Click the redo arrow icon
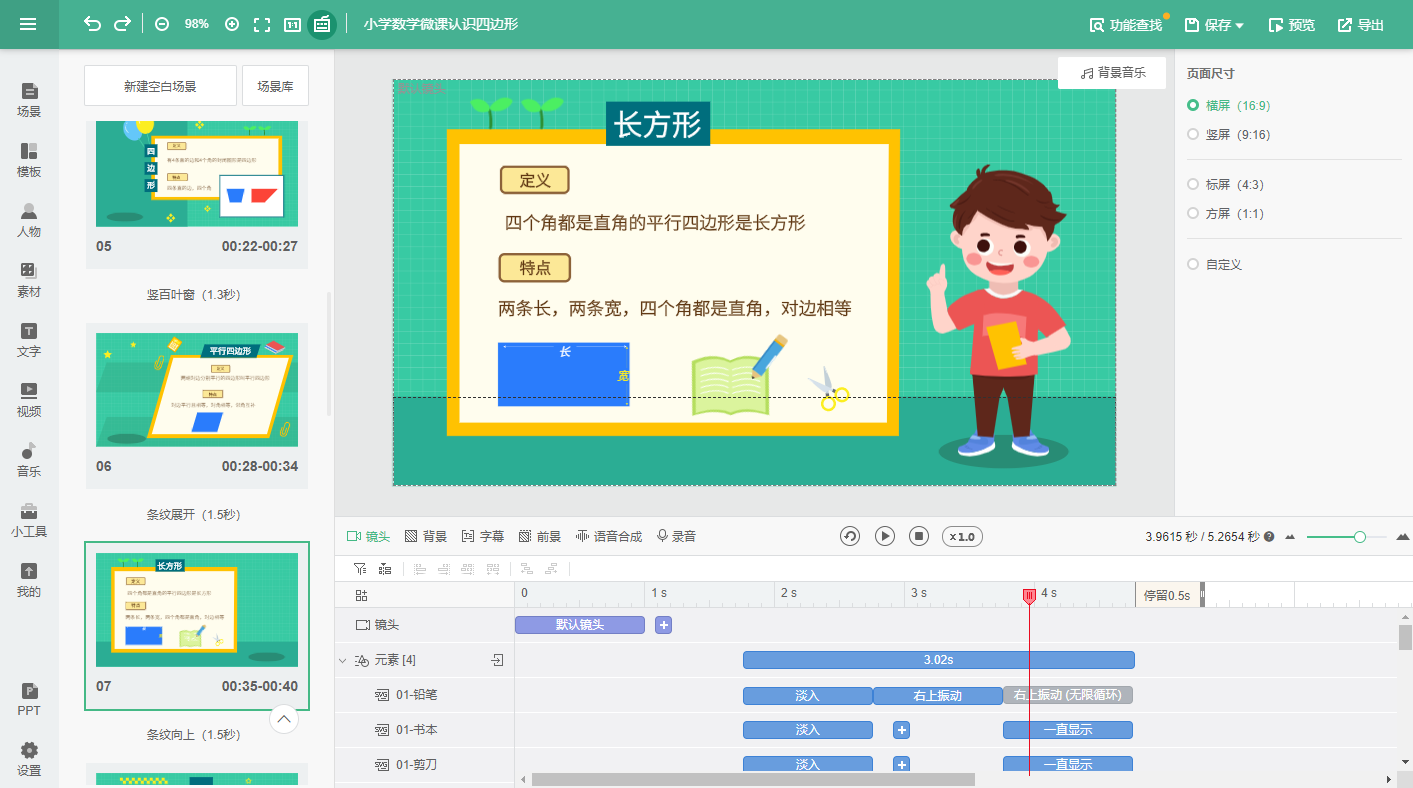This screenshot has width=1413, height=788. [122, 24]
